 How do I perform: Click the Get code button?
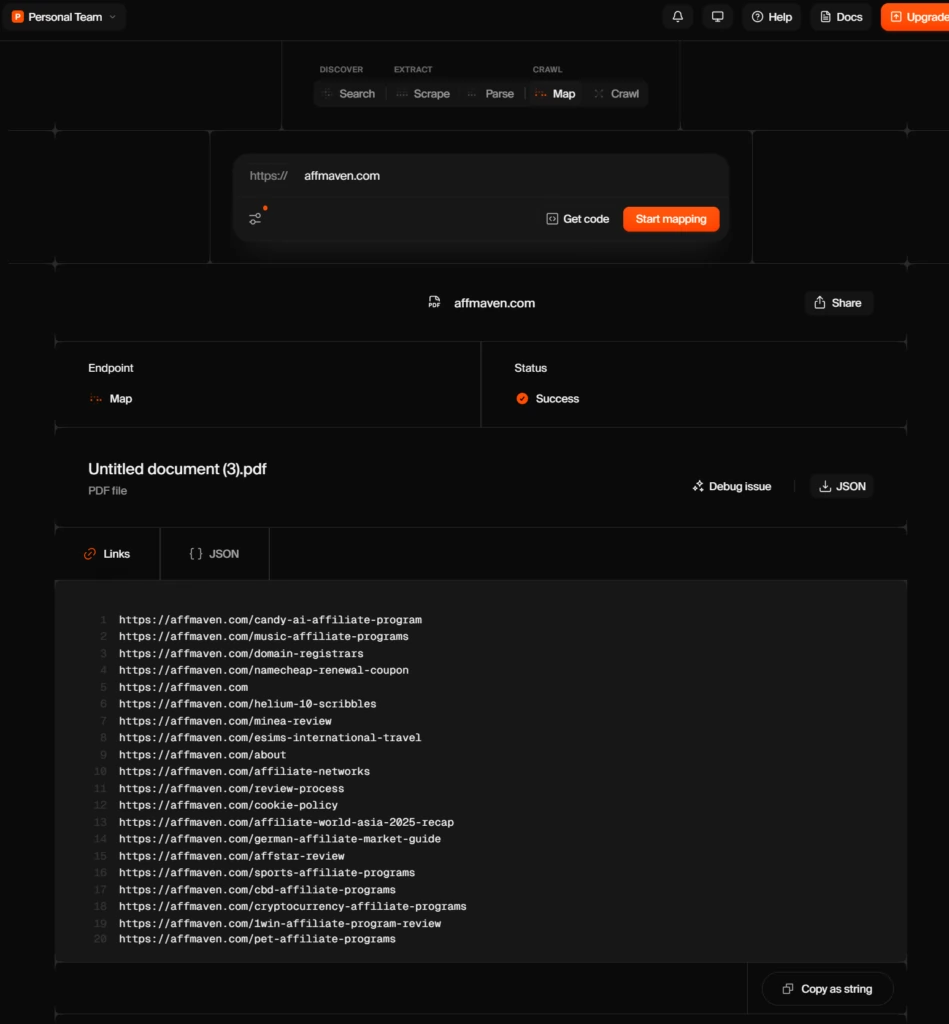pos(577,219)
